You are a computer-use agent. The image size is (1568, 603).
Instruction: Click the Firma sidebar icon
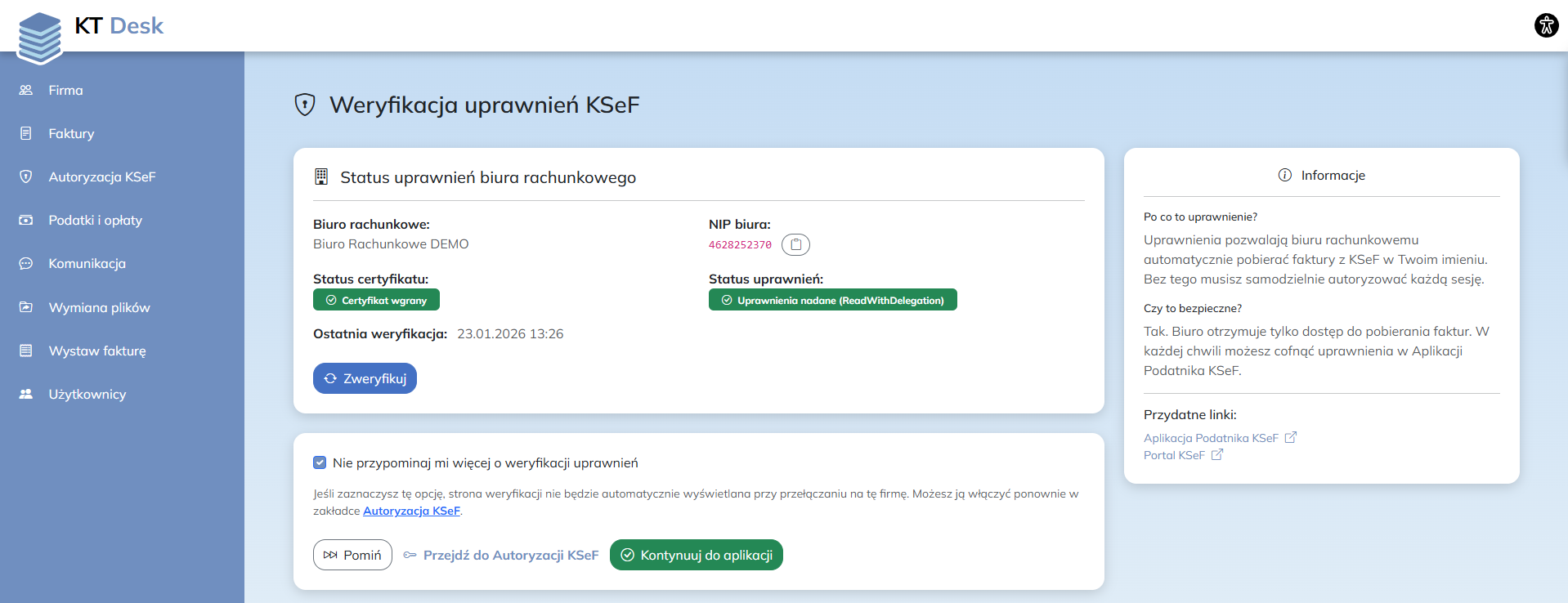coord(26,90)
